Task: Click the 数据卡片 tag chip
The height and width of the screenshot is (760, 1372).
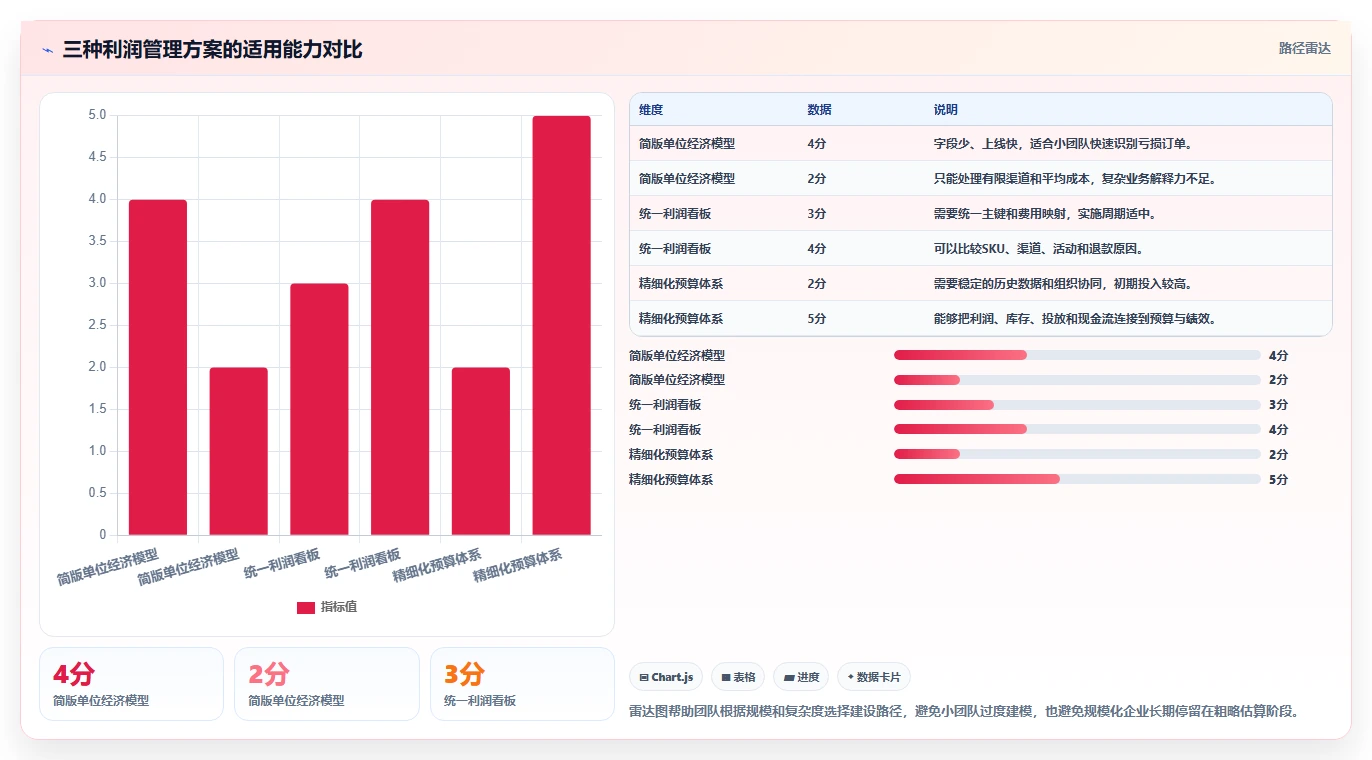Action: (874, 677)
